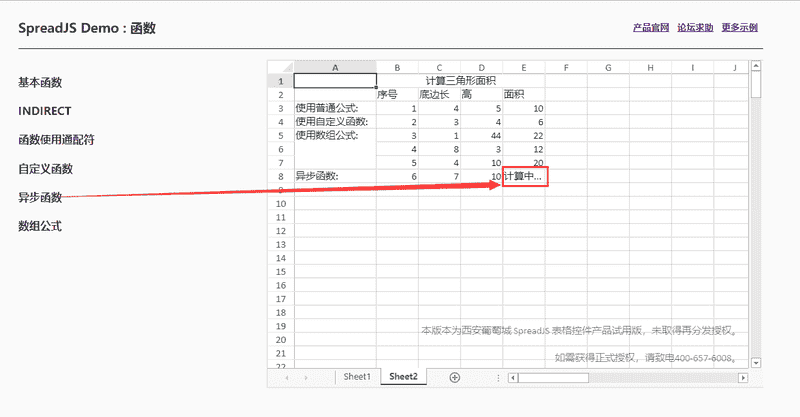
Task: Click the cell with value 22
Action: [x=524, y=135]
